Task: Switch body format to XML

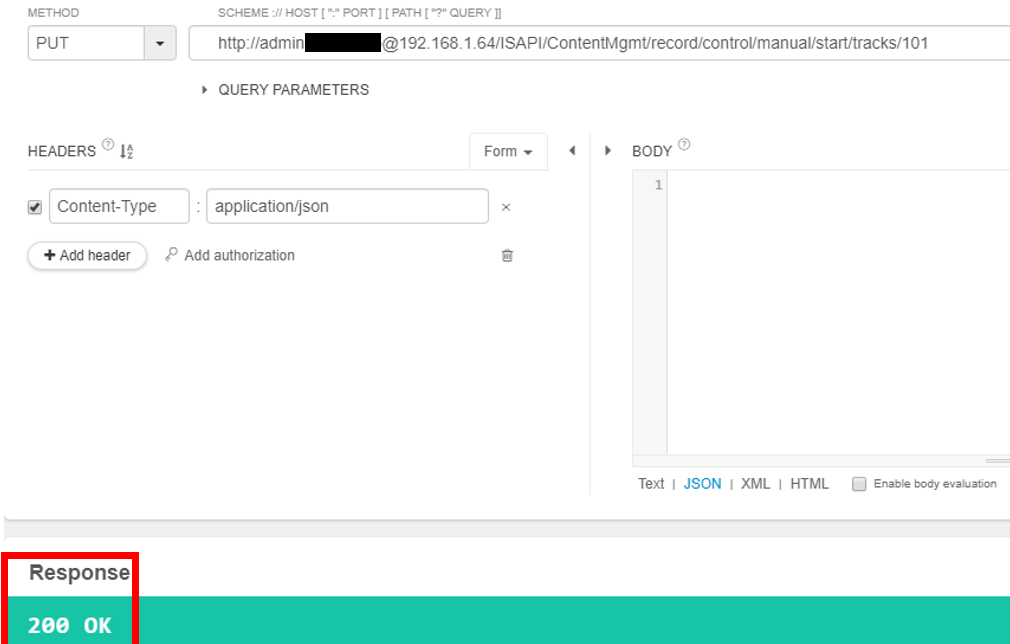Action: tap(755, 484)
